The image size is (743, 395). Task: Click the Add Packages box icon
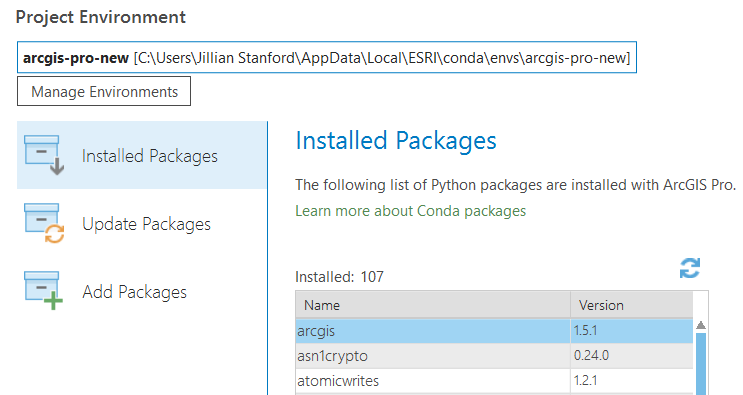coord(44,290)
